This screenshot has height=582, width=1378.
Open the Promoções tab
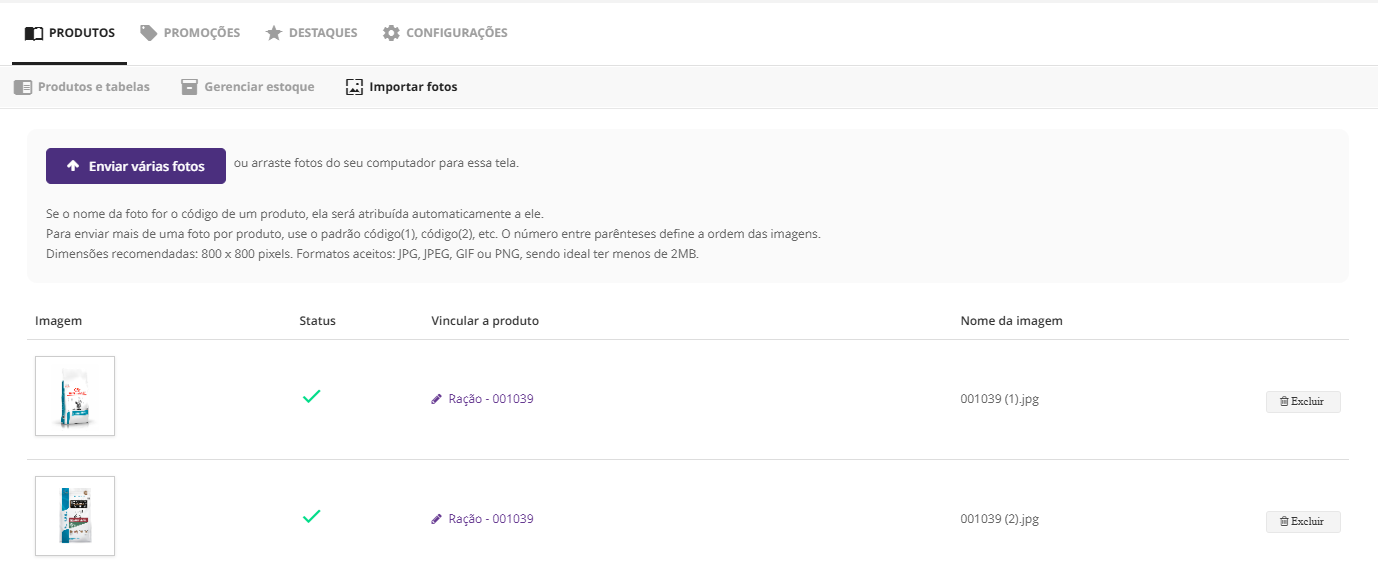201,33
